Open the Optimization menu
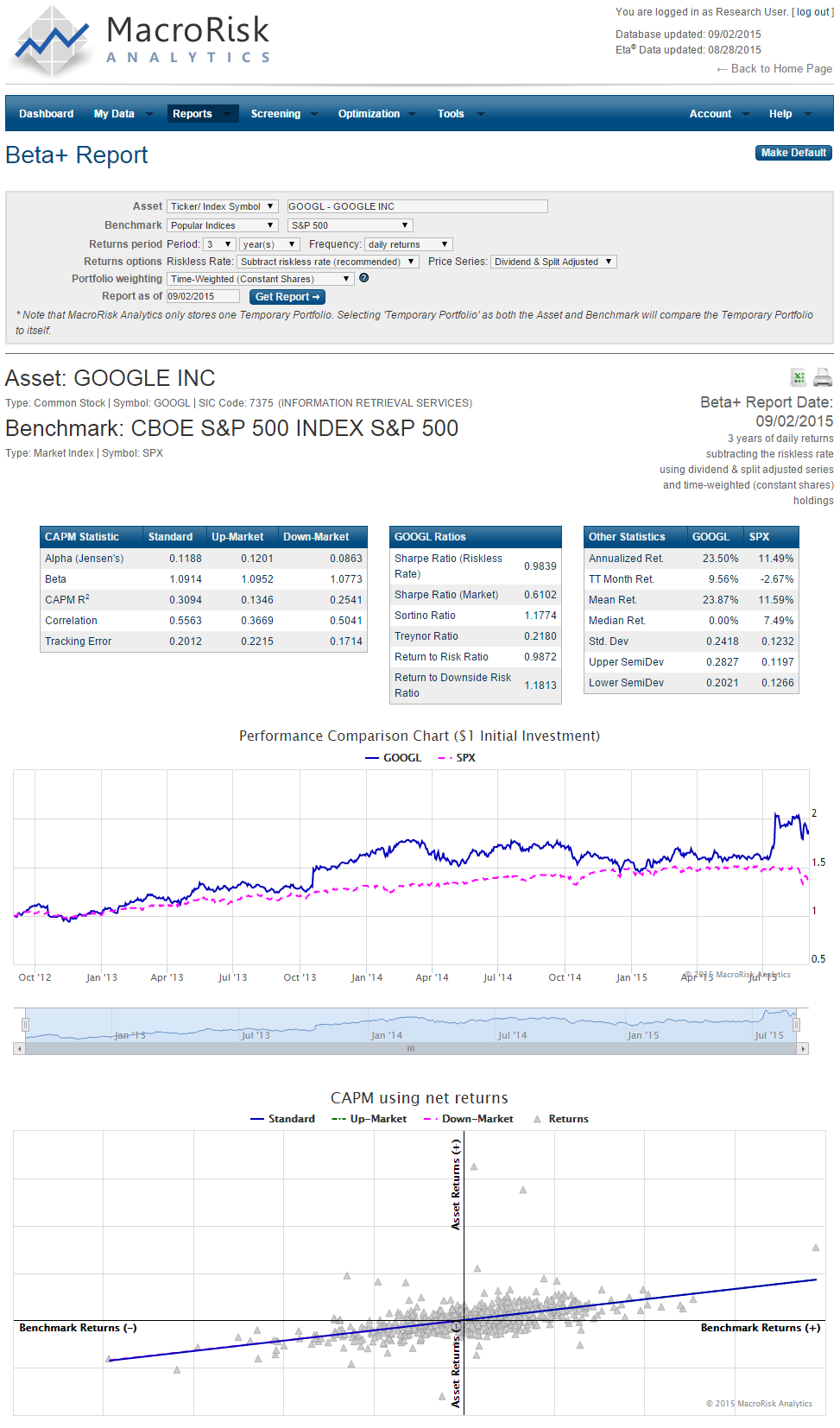 coord(369,114)
